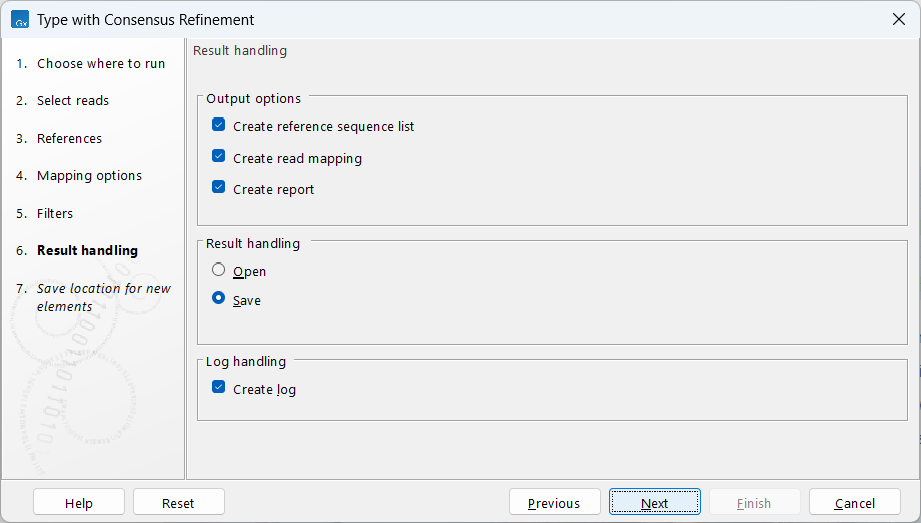Close the Type with Consensus Refinement dialog
The image size is (921, 523).
tap(899, 19)
